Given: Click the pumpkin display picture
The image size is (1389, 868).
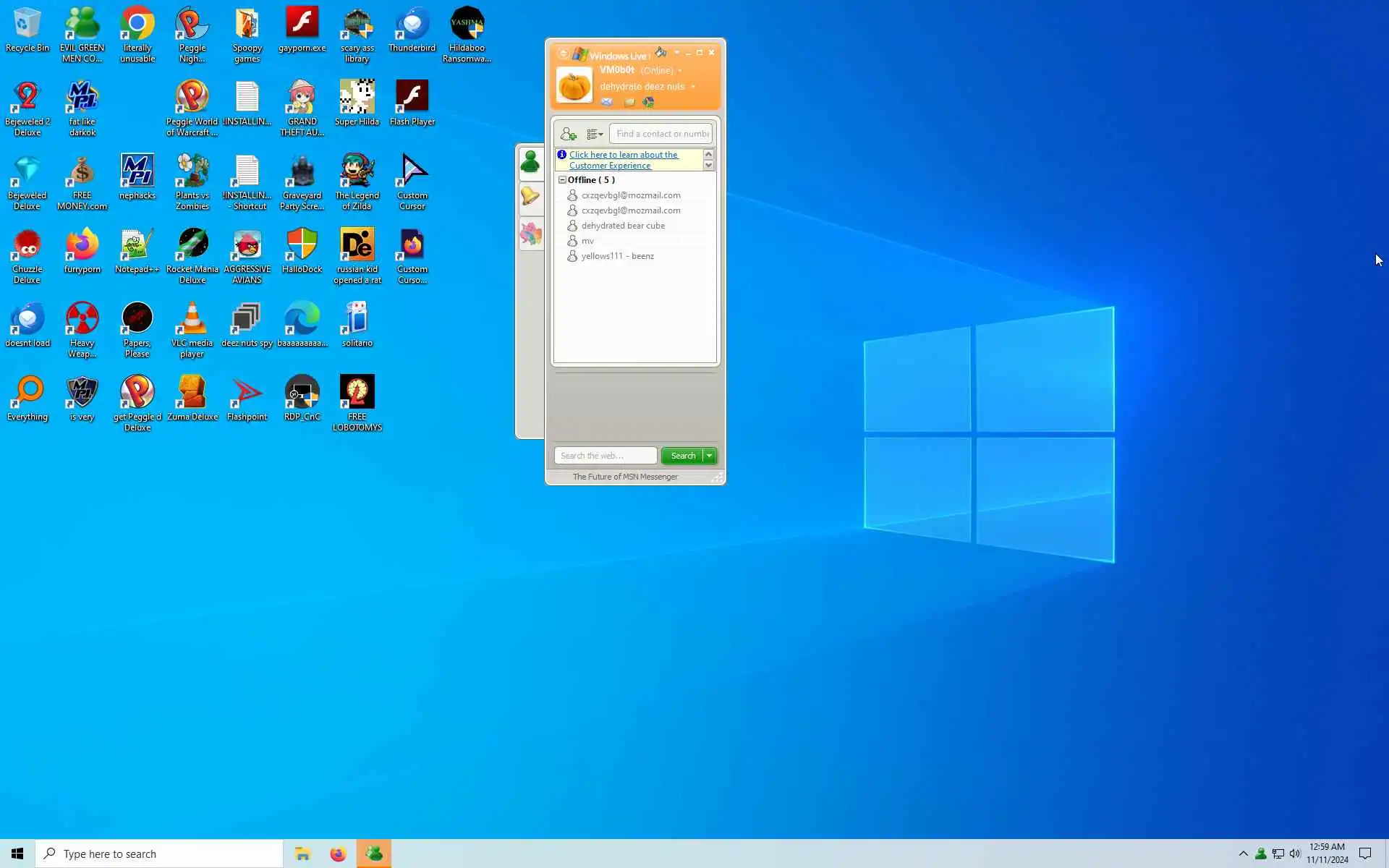Looking at the screenshot, I should (x=574, y=85).
